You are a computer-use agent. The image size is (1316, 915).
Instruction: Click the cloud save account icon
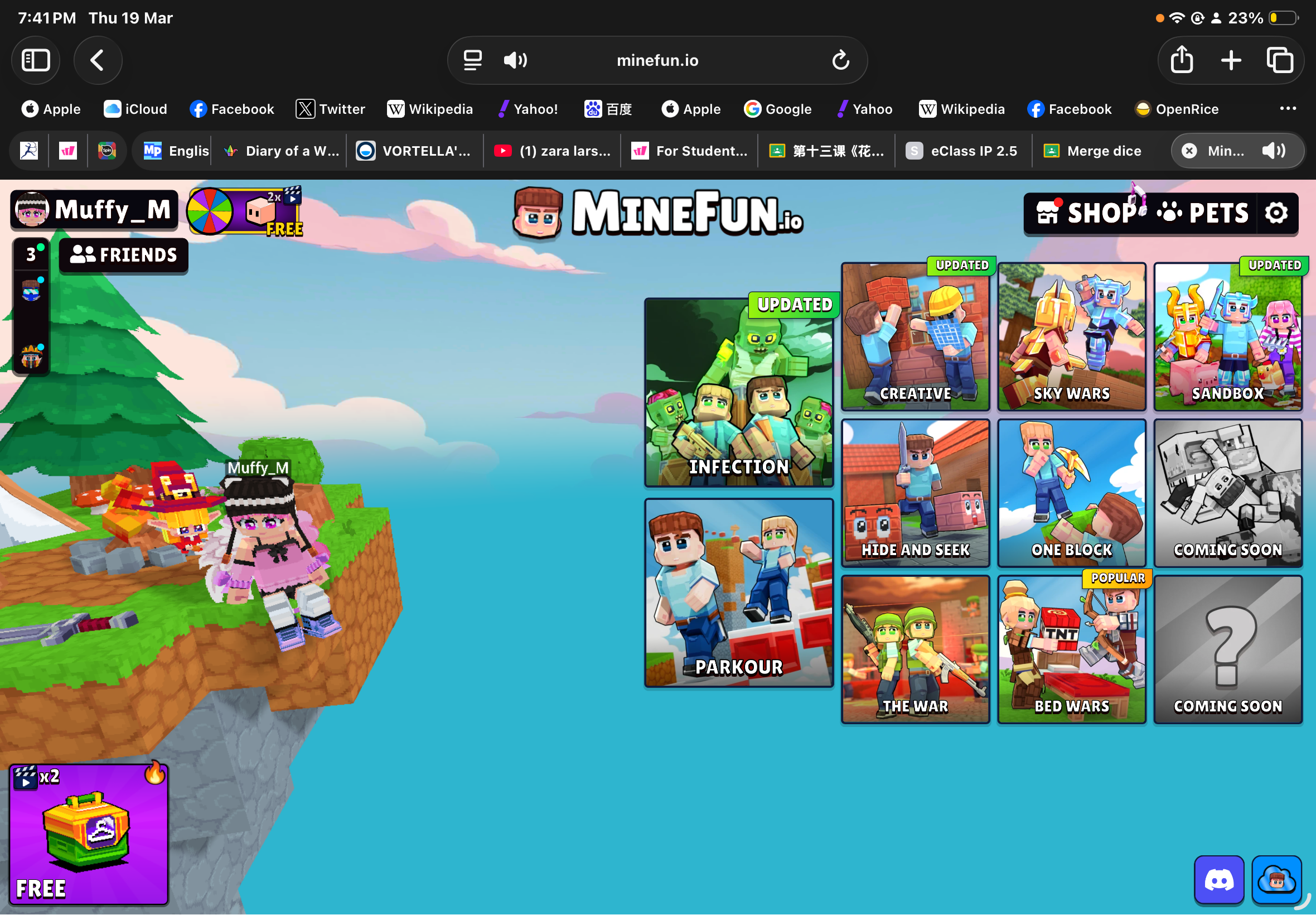pos(1276,879)
